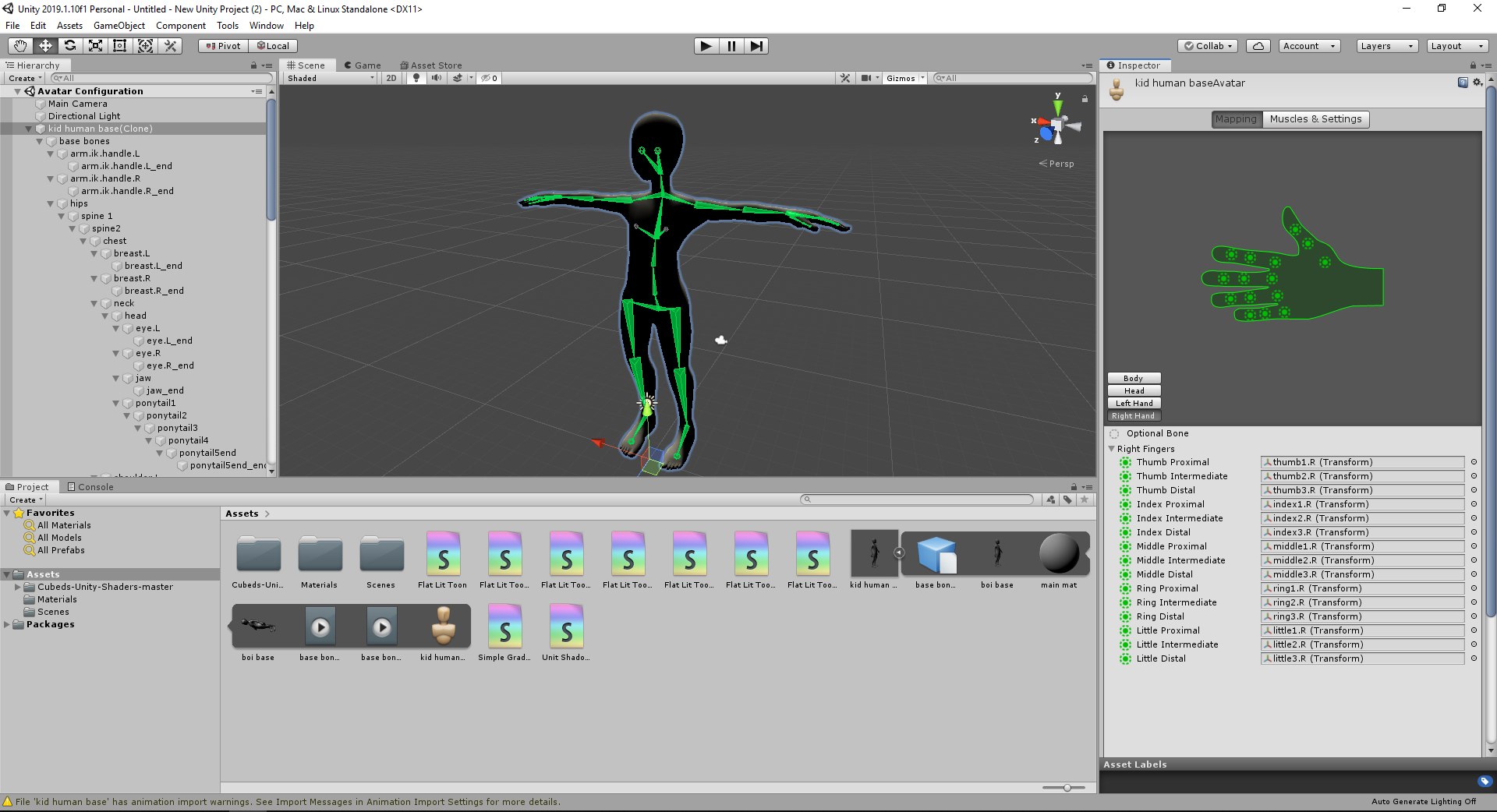Open the Gizmos dropdown
The height and width of the screenshot is (812, 1497).
click(904, 78)
